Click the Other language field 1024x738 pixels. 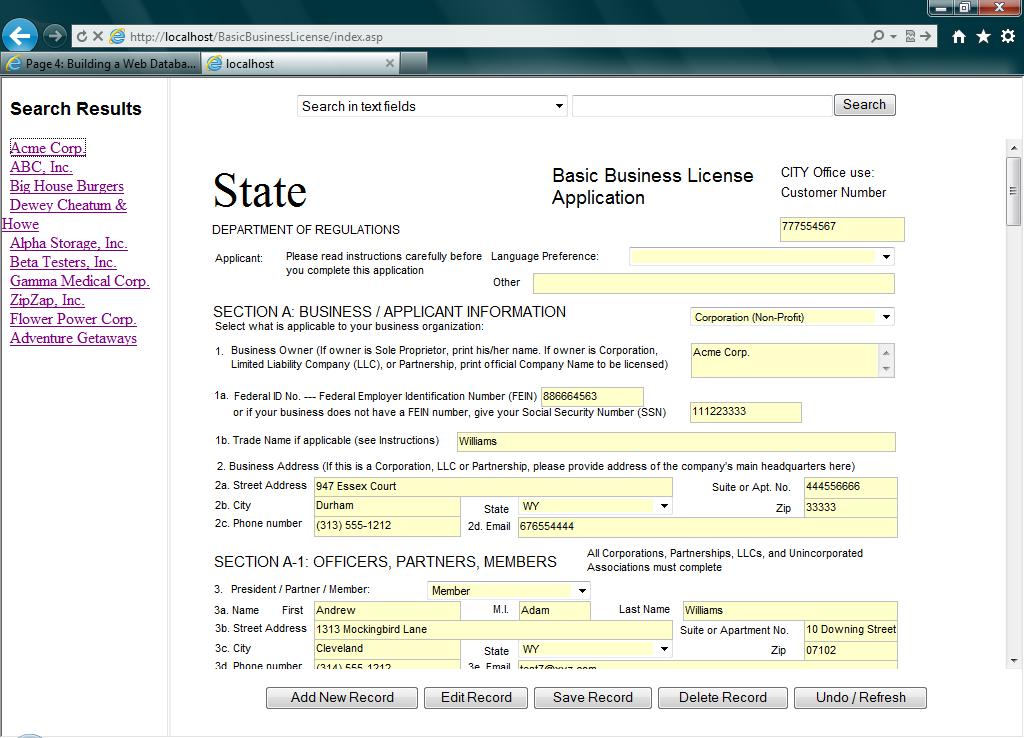click(x=714, y=283)
